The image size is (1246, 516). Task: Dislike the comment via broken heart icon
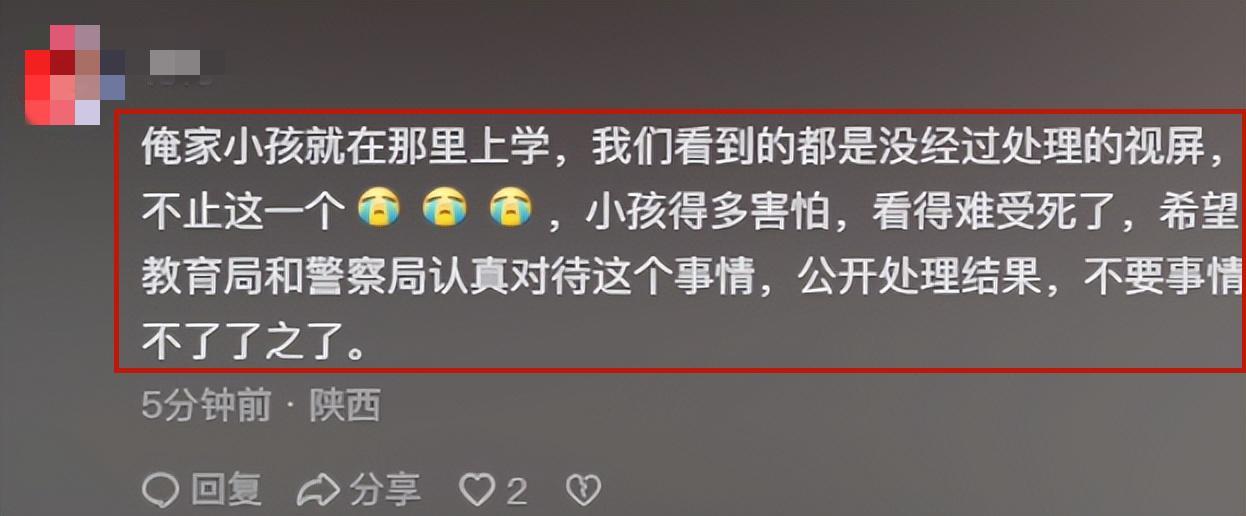point(584,490)
